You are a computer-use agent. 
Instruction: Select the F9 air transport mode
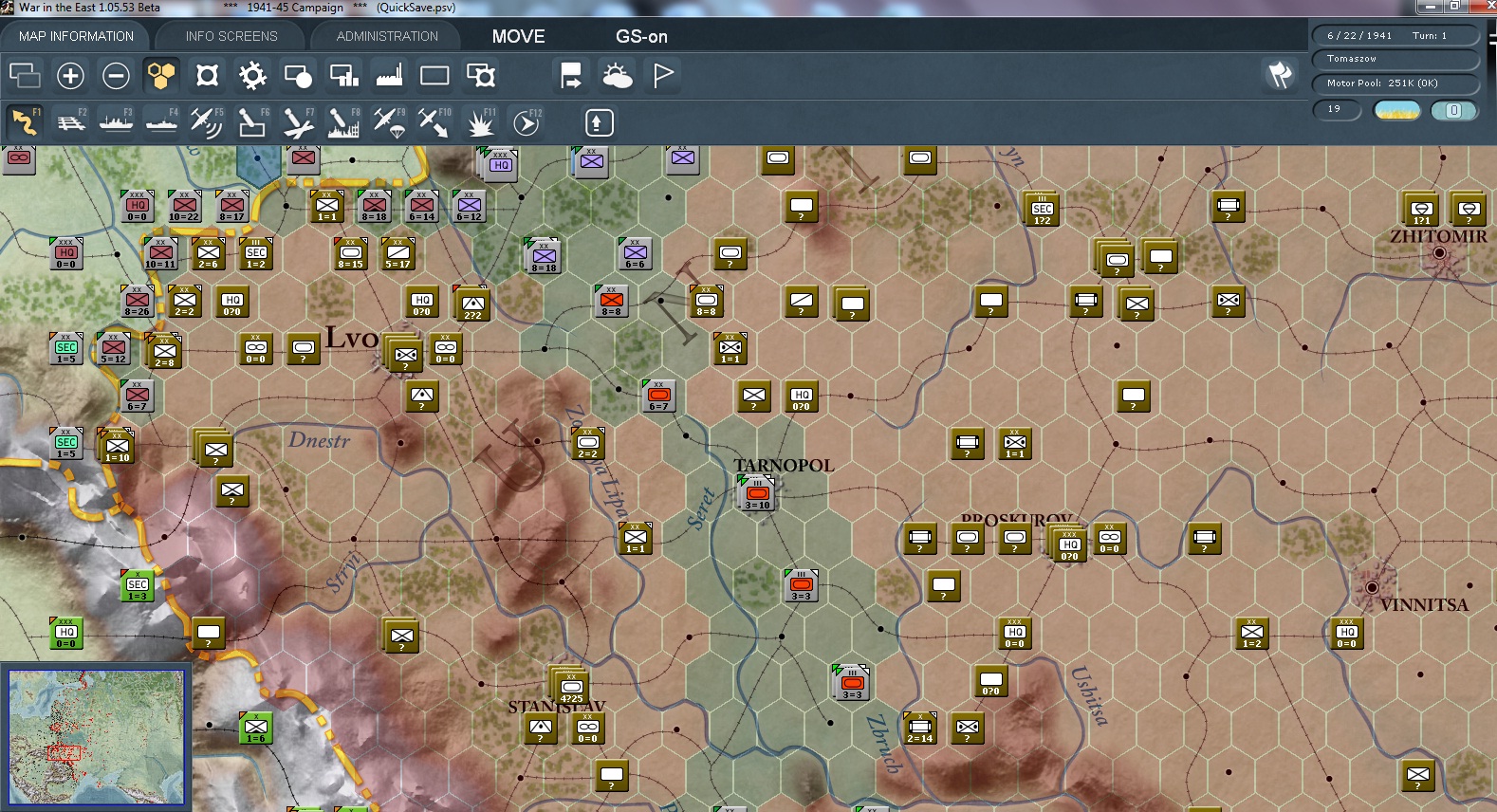390,122
